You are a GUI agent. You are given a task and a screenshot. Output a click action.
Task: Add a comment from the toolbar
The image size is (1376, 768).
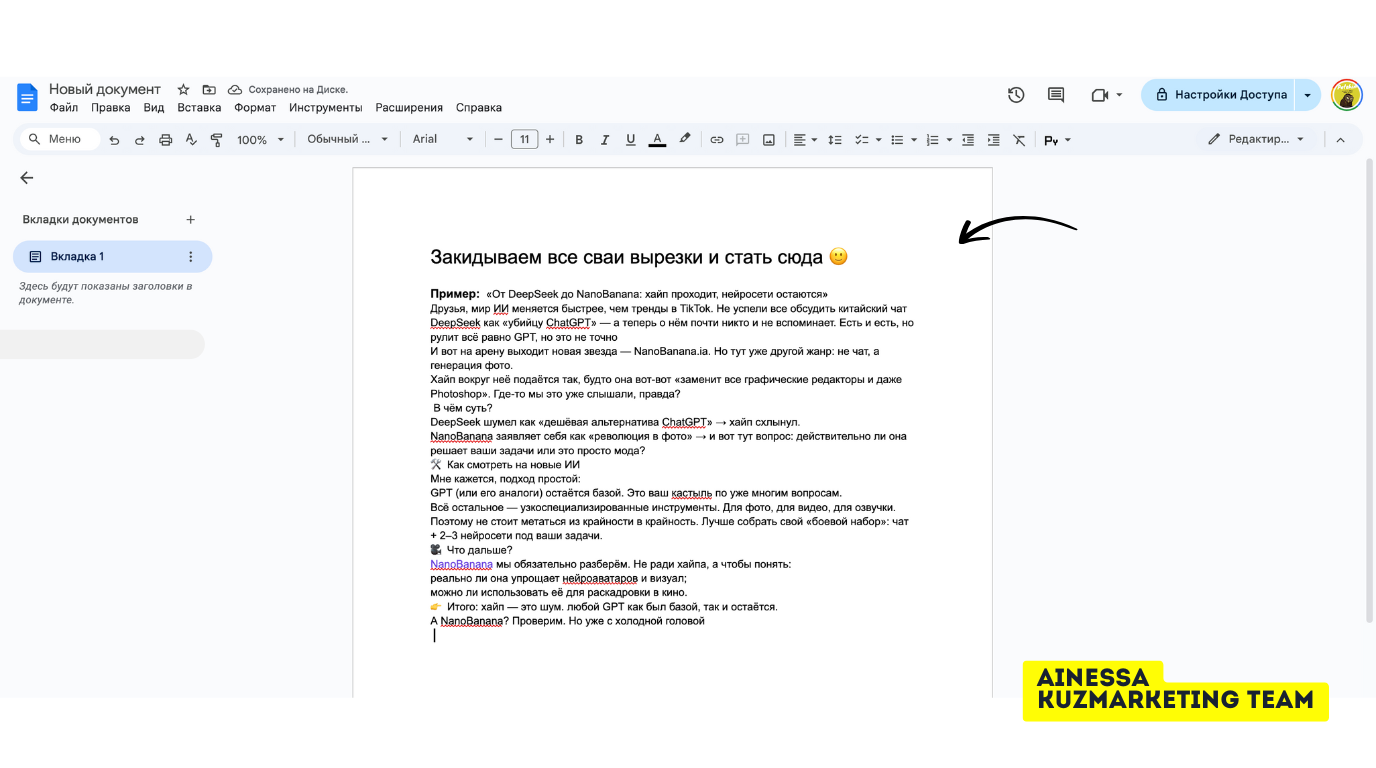click(x=743, y=140)
